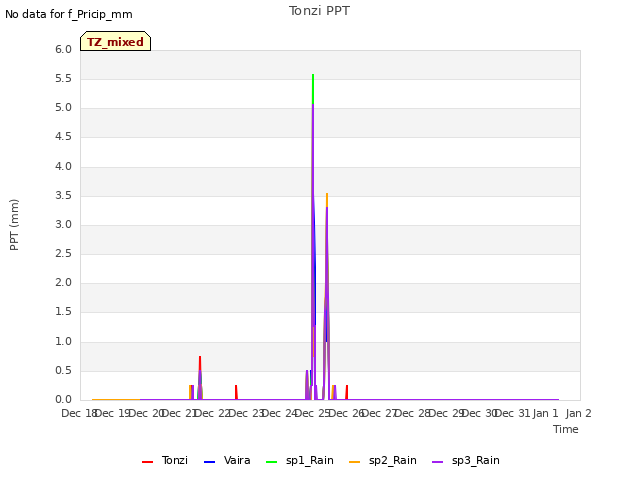The height and width of the screenshot is (480, 640).
Task: Click the Jan 2 x-axis date label
Action: [x=578, y=413]
